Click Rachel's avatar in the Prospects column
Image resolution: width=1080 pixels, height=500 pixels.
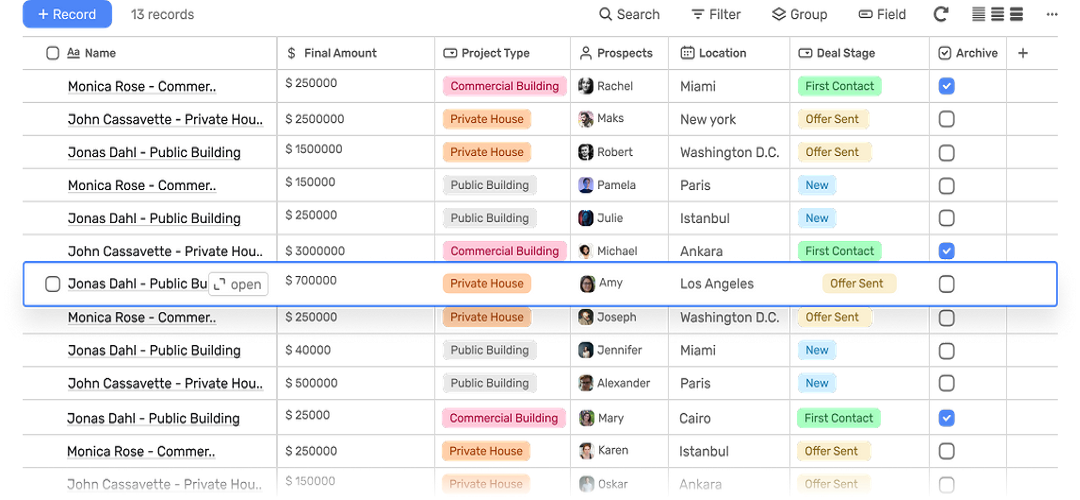click(x=586, y=87)
